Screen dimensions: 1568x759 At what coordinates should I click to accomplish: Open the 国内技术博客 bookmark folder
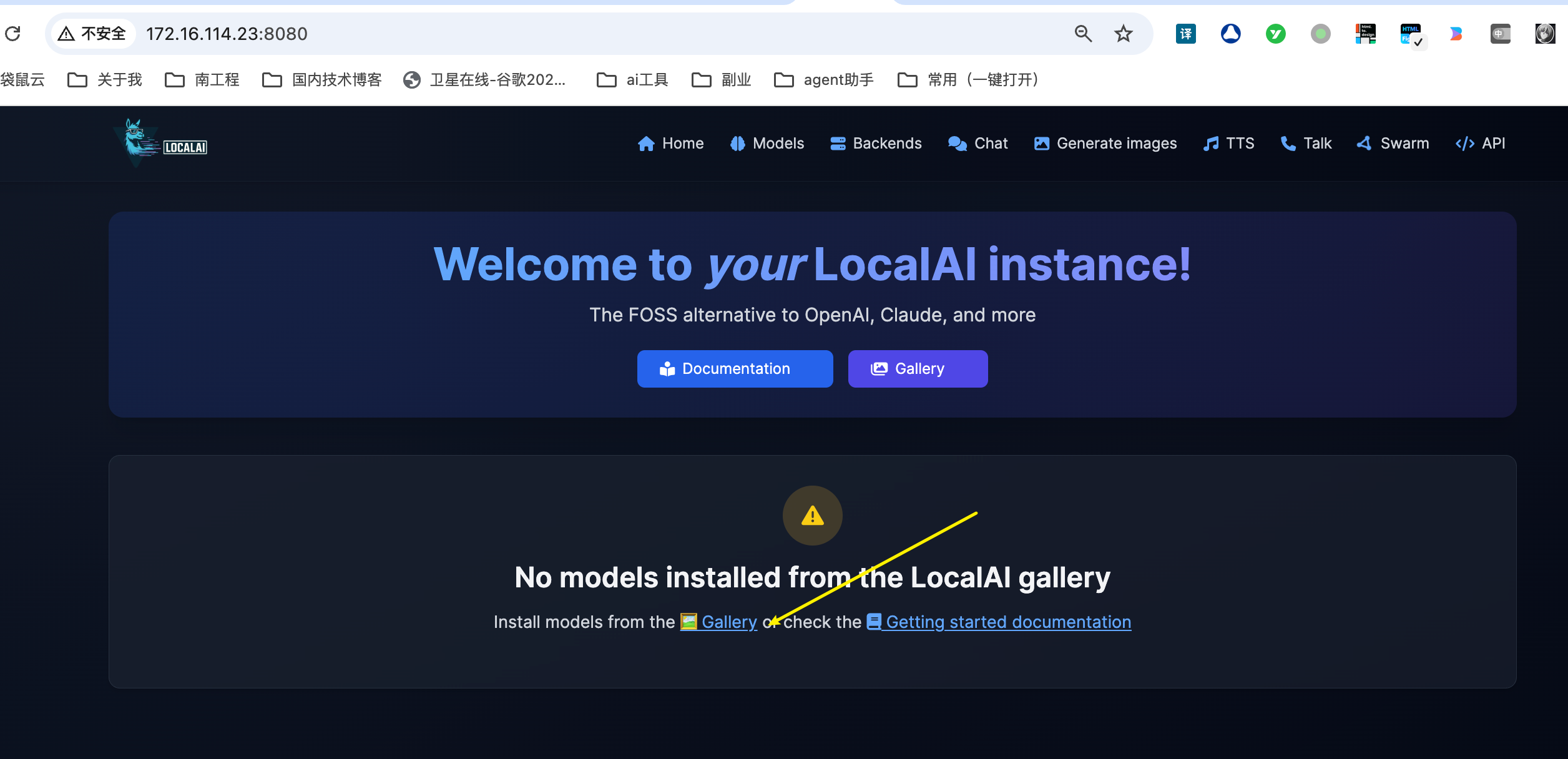click(x=322, y=80)
